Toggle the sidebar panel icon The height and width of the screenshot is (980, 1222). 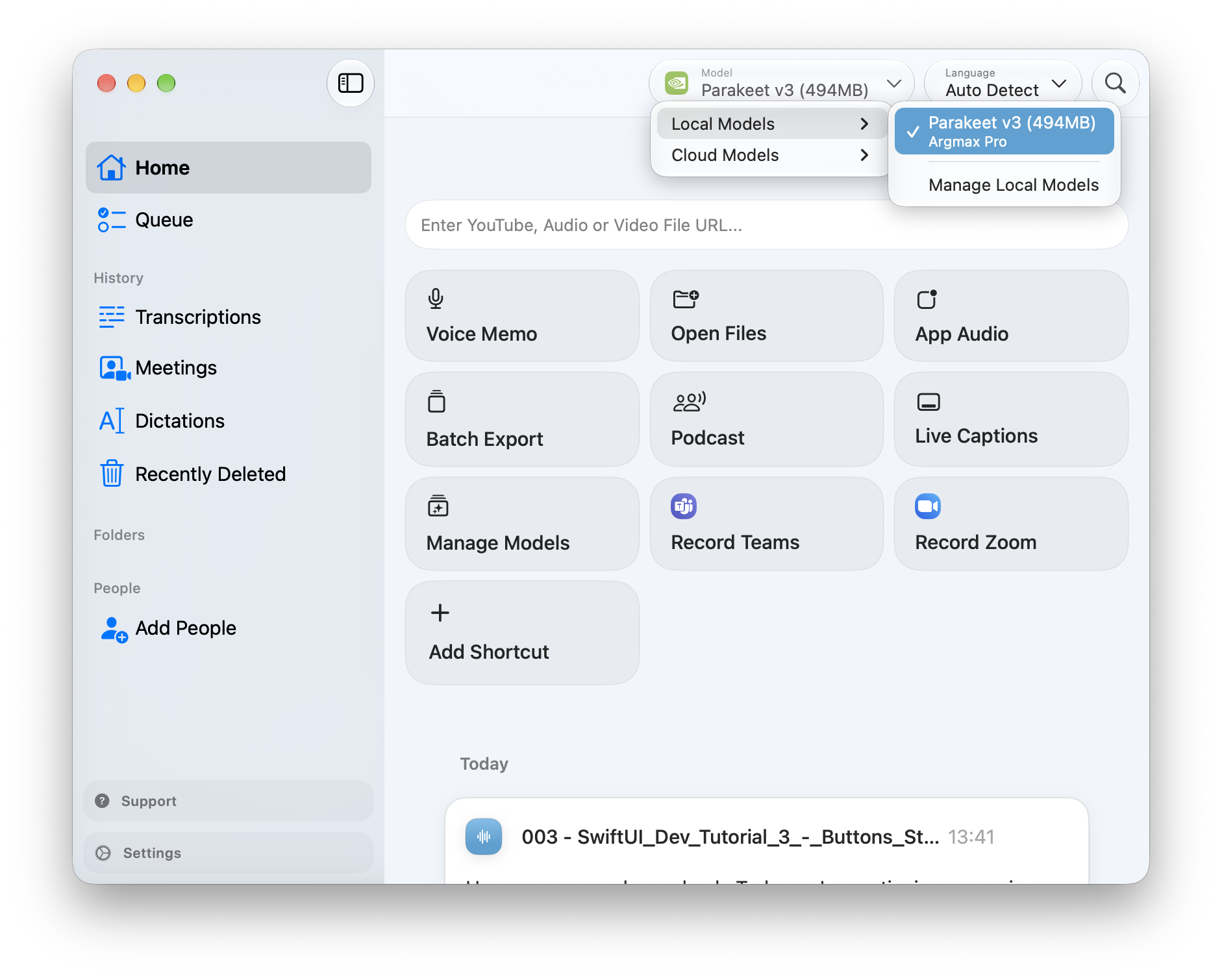click(351, 83)
